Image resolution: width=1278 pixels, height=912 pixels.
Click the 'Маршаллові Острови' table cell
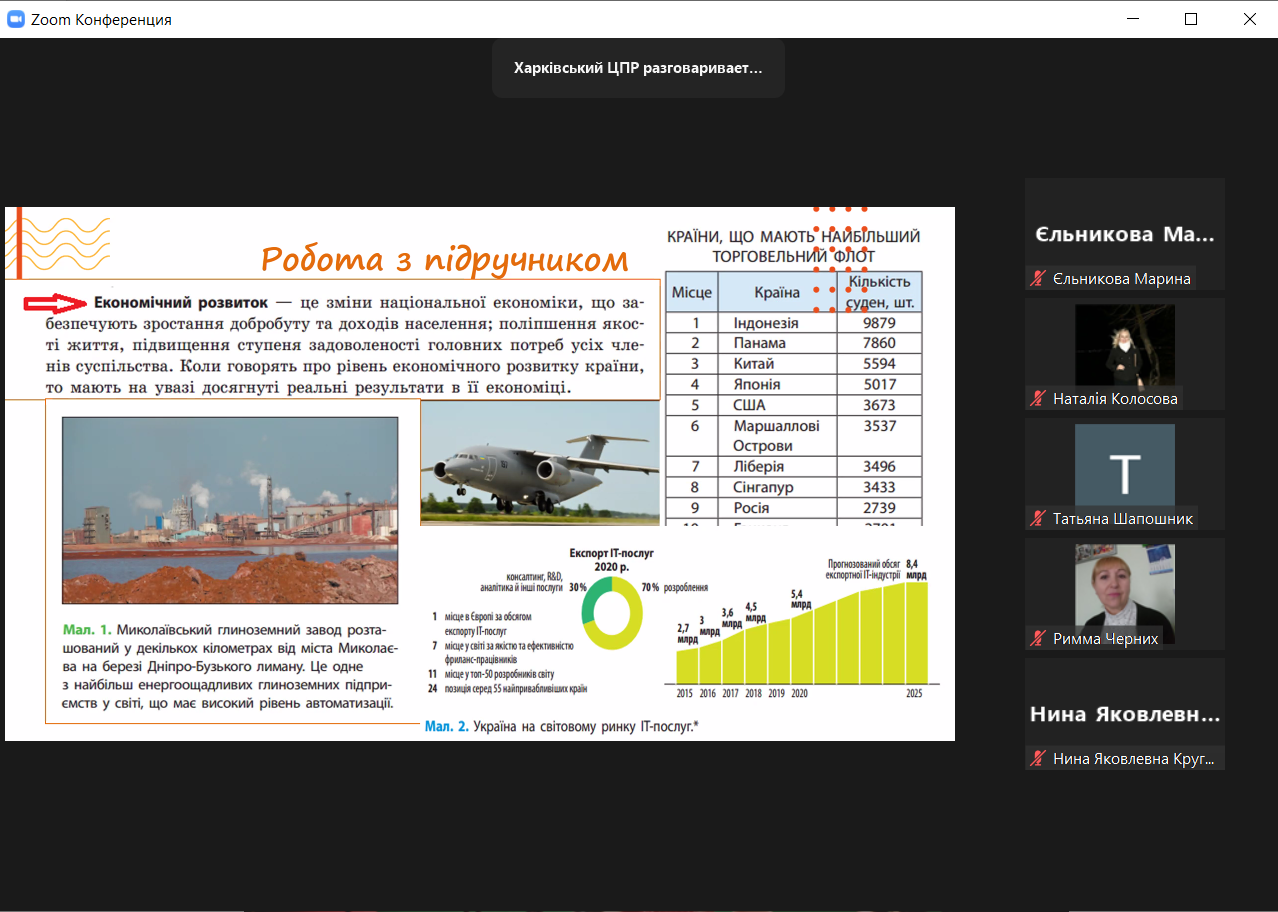pyautogui.click(x=777, y=436)
